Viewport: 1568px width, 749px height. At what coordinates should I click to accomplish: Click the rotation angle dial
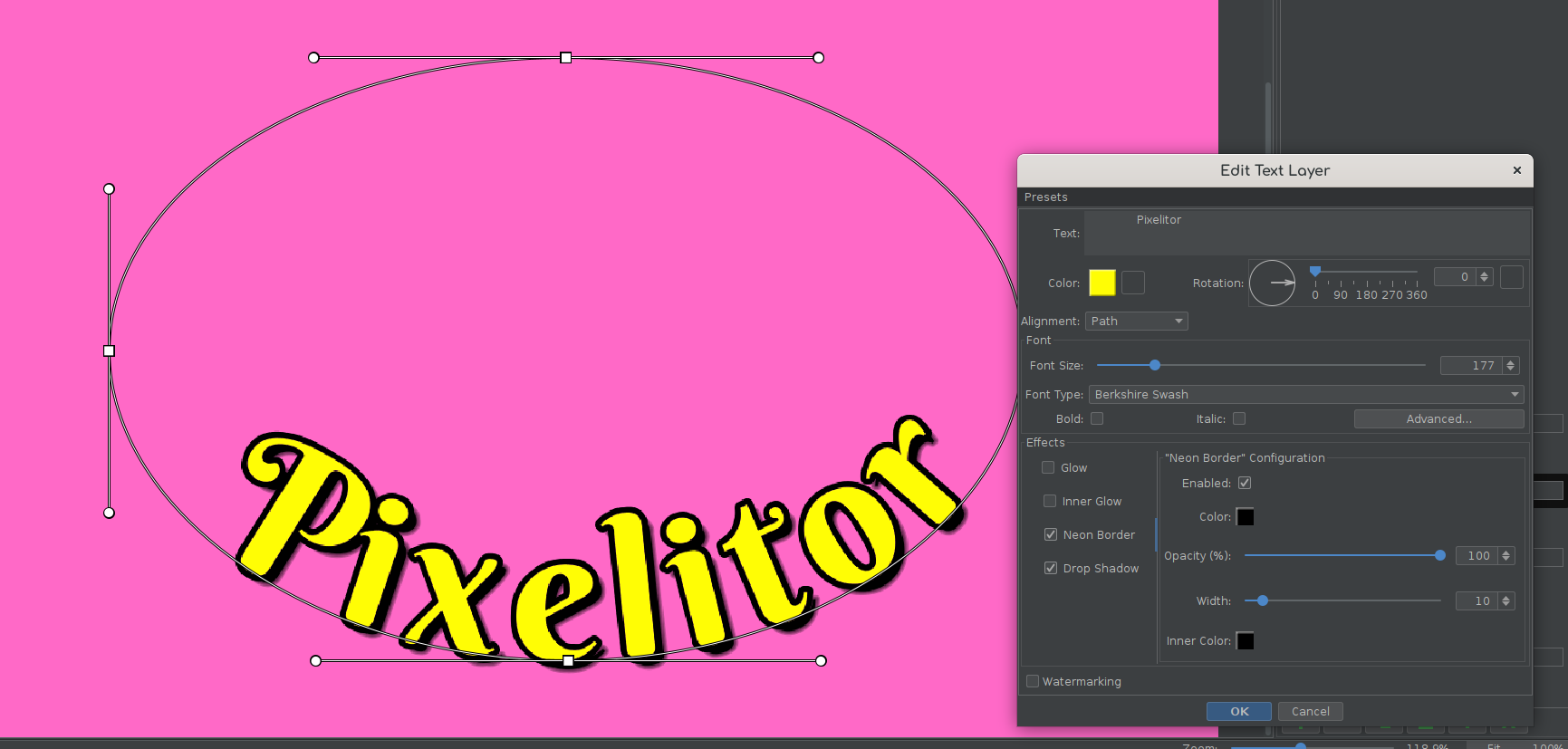point(1272,283)
